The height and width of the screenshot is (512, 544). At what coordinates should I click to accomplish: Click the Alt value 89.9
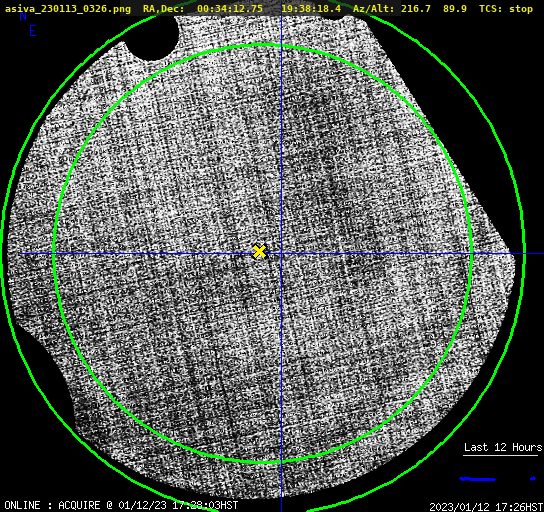[455, 9]
